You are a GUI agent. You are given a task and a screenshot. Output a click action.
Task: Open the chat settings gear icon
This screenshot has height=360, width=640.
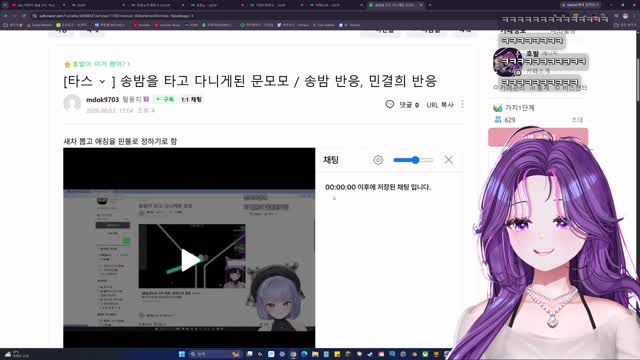tap(378, 160)
